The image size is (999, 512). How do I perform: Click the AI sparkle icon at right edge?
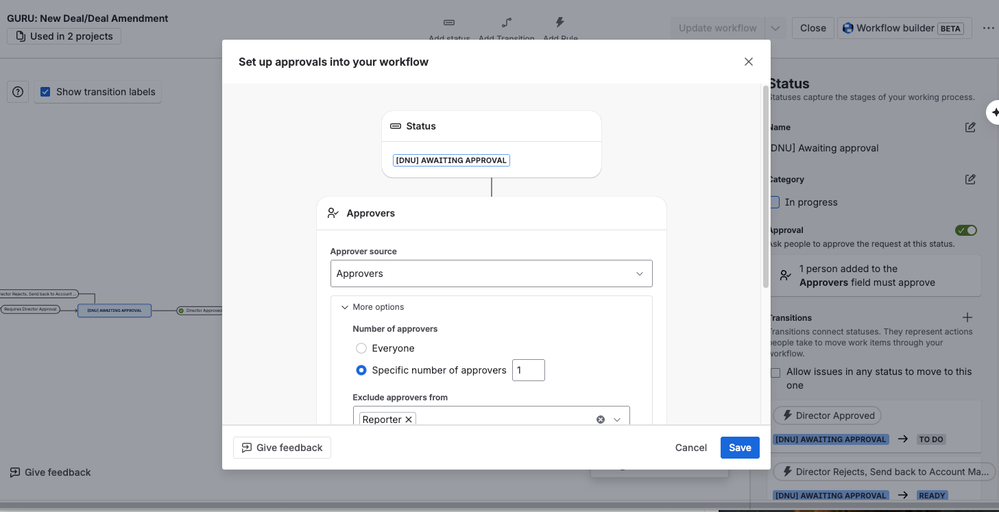[x=993, y=112]
